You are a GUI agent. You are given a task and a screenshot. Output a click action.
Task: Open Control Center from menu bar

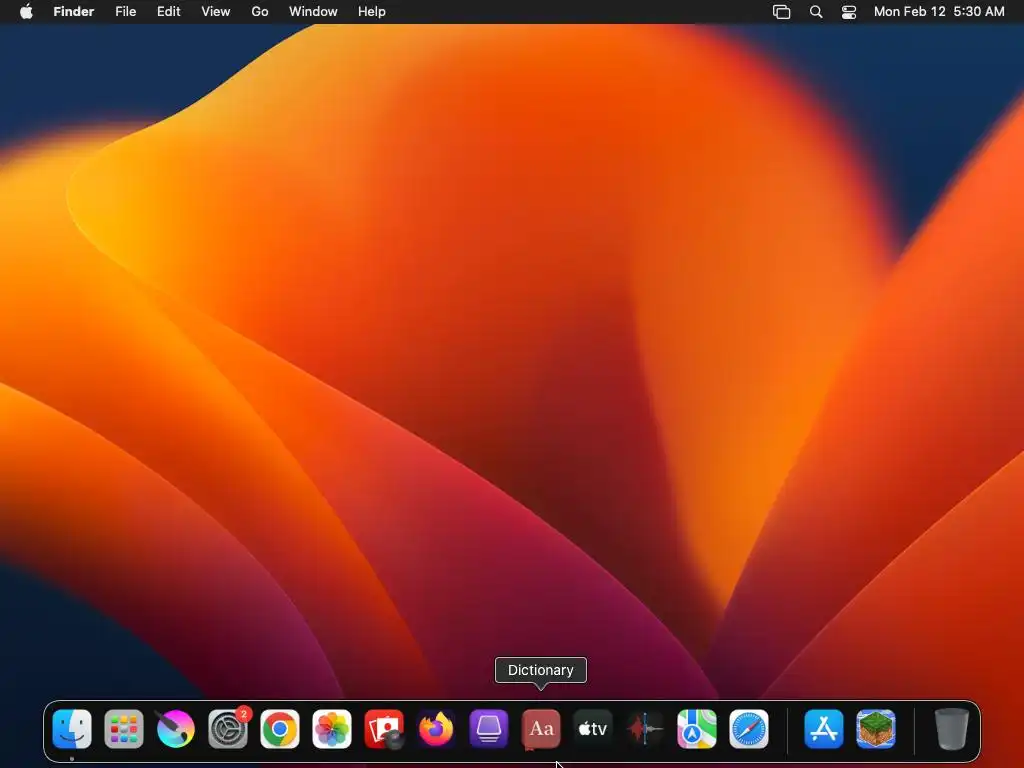pos(848,12)
